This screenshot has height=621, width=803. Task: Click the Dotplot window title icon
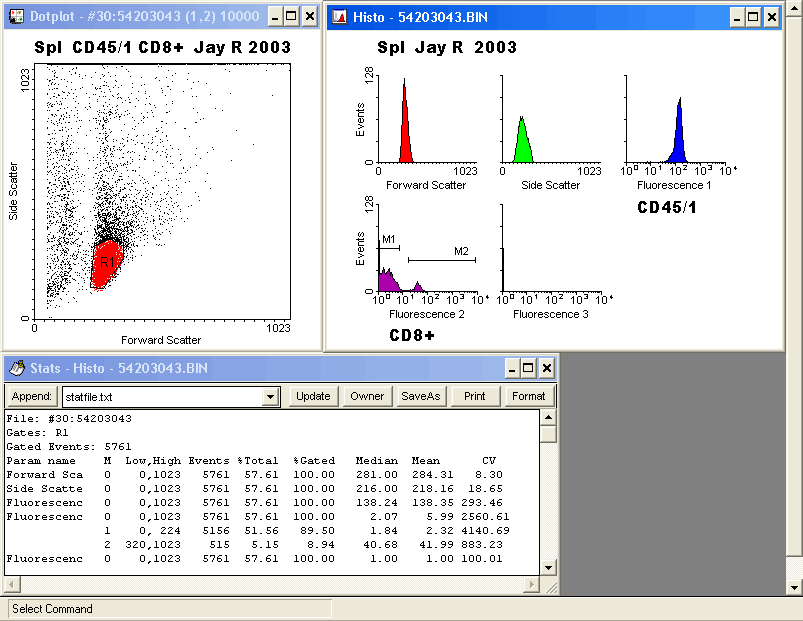(16, 17)
